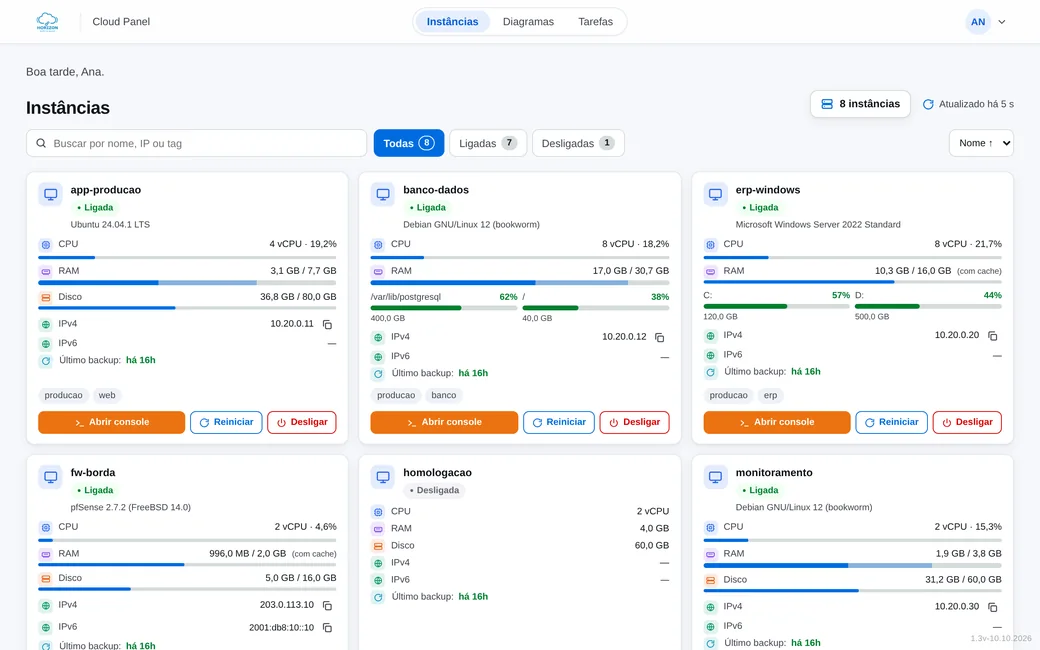Click the 'Atualizado há 5 s' text

pyautogui.click(x=976, y=104)
